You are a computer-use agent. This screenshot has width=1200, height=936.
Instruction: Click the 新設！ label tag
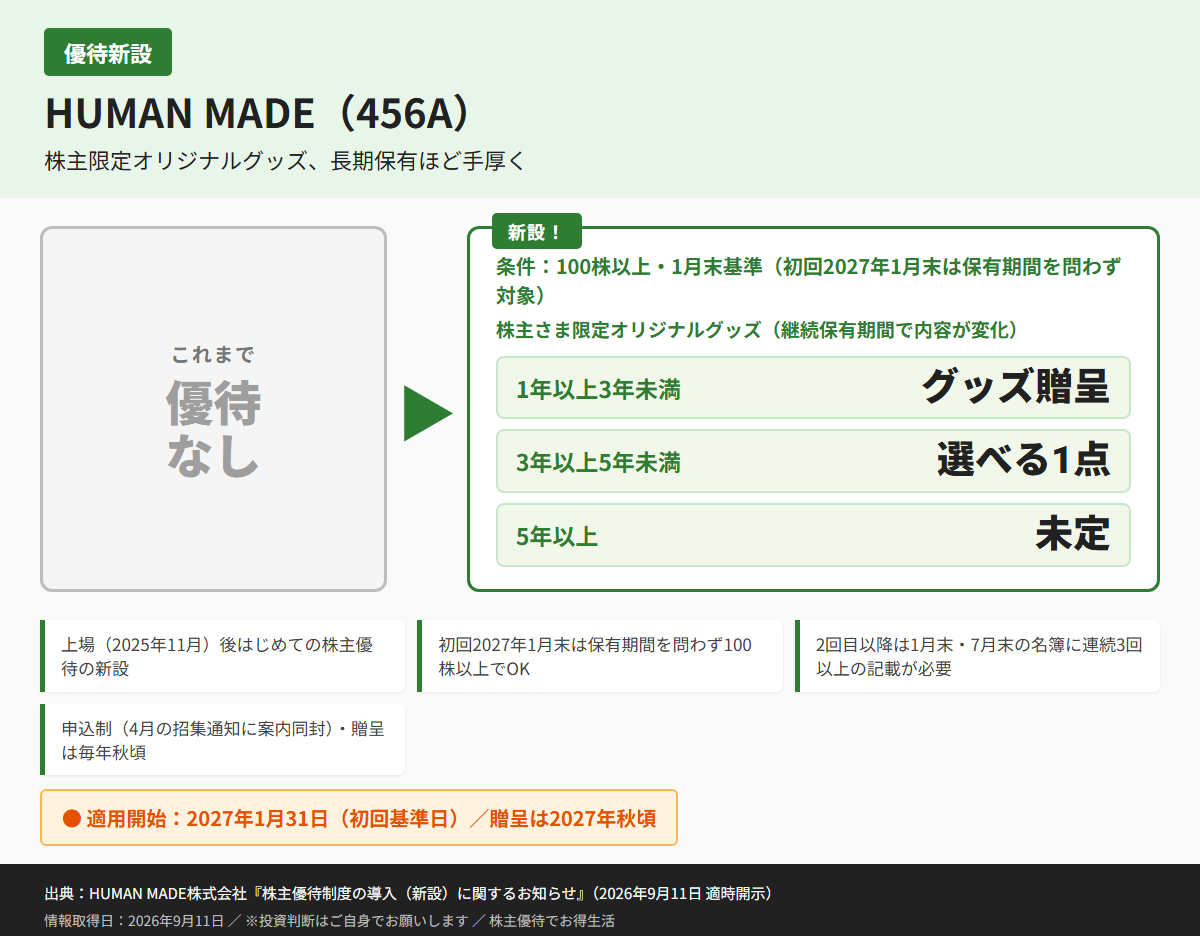536,232
